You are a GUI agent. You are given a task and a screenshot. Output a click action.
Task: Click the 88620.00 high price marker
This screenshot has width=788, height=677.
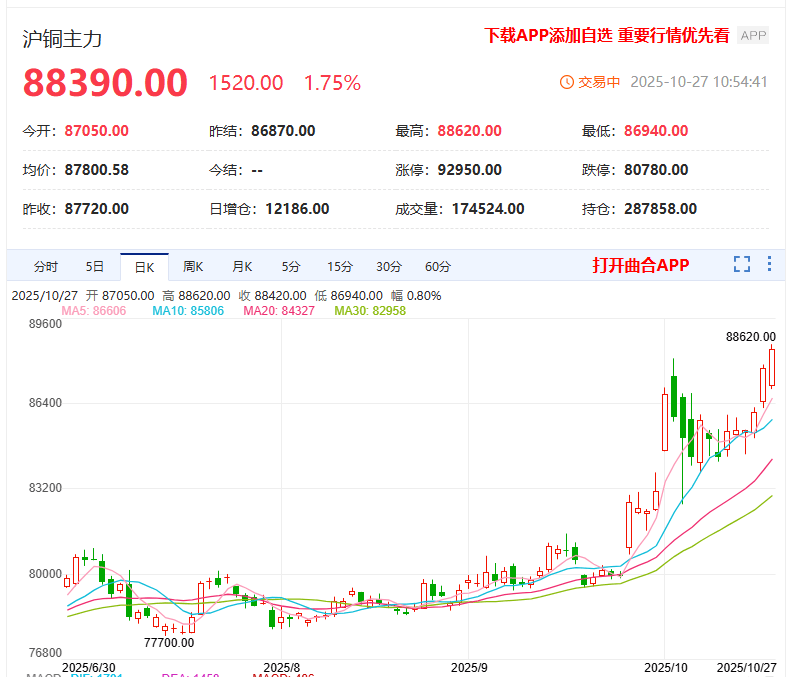coord(751,338)
